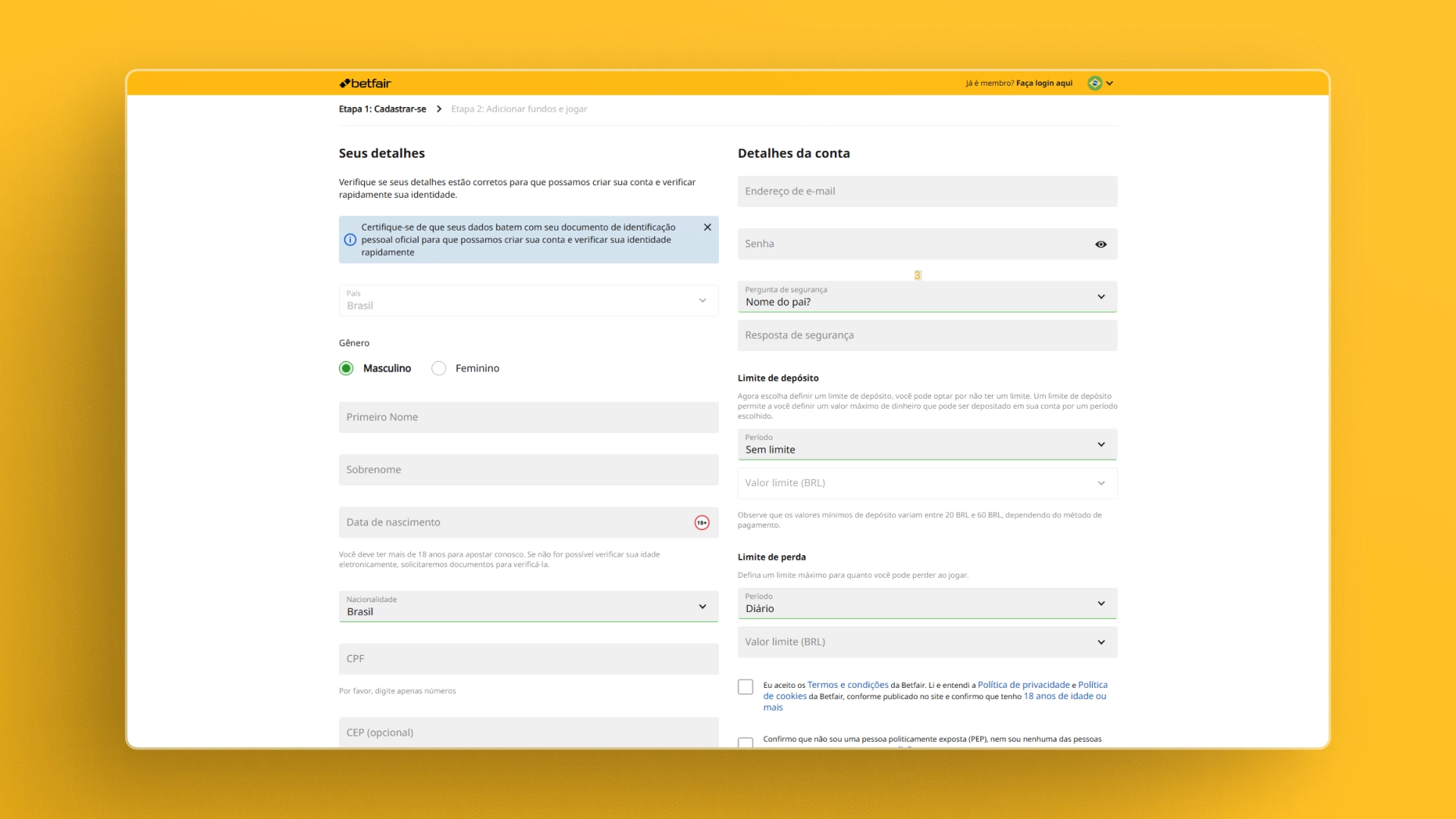Click the 'Já é membro?' text
The height and width of the screenshot is (819, 1456).
[x=990, y=83]
